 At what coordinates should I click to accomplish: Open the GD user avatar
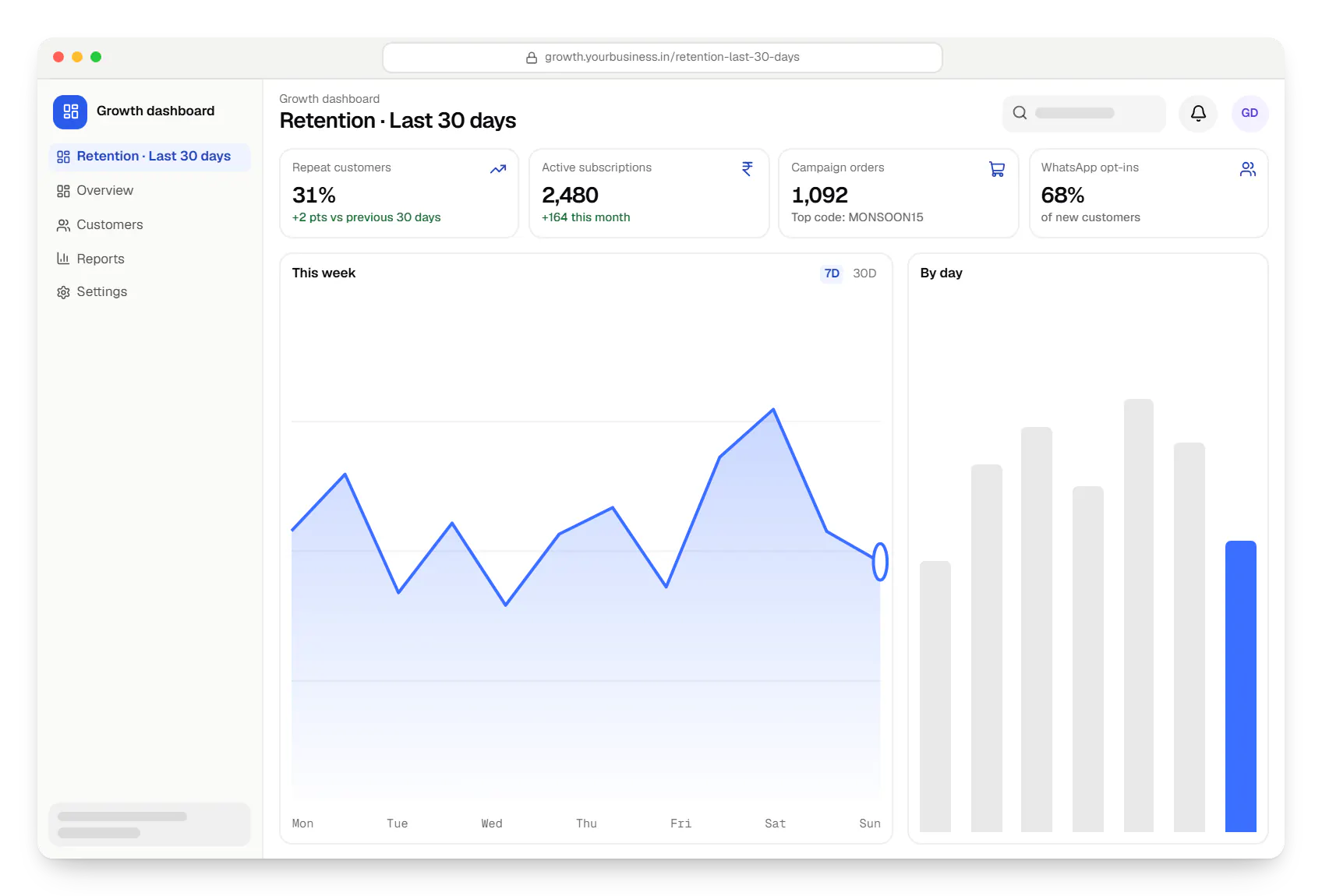click(1250, 113)
